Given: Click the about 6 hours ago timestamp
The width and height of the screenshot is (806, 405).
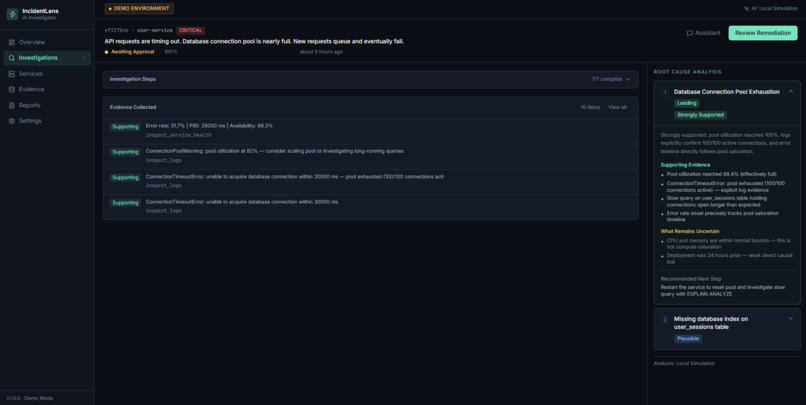Looking at the screenshot, I should (321, 52).
